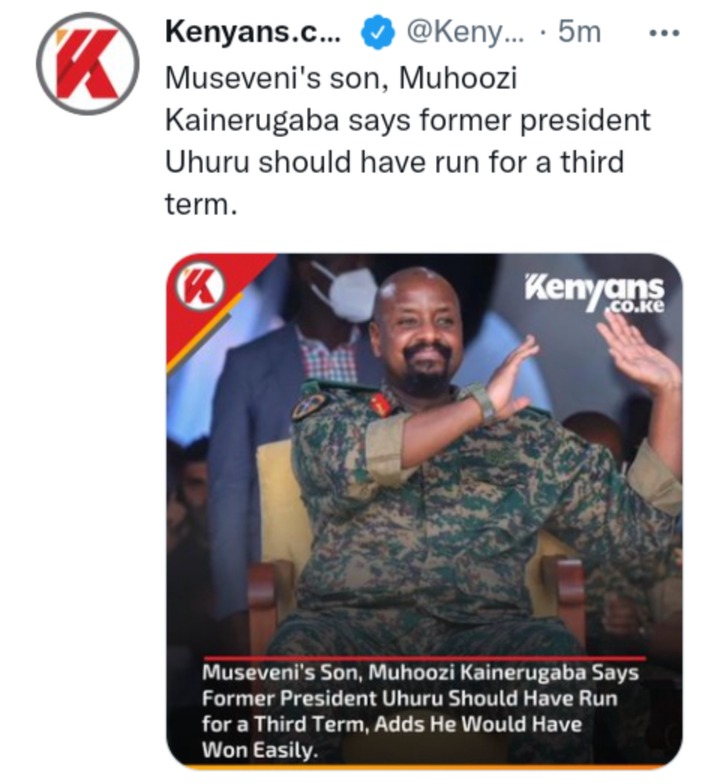Click the shoulder badge on the uniform
This screenshot has width=720, height=784.
click(308, 406)
